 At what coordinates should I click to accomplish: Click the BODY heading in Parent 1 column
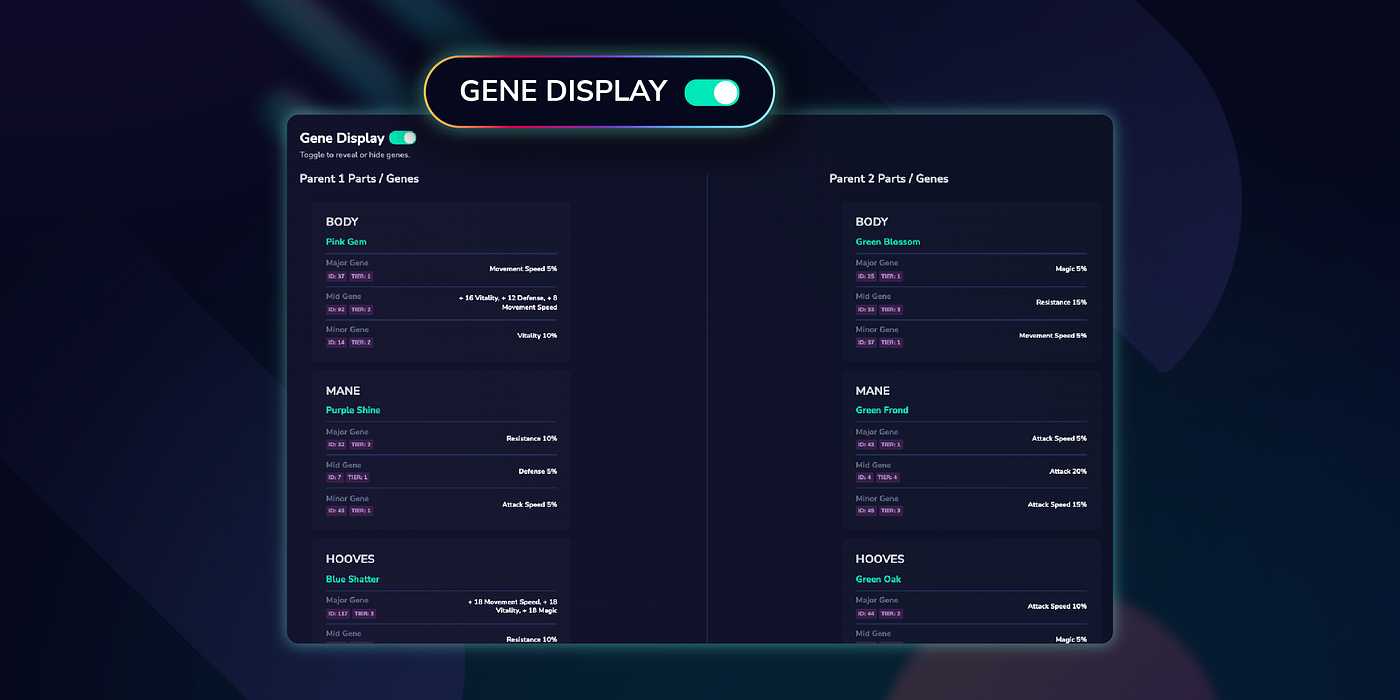pos(342,222)
